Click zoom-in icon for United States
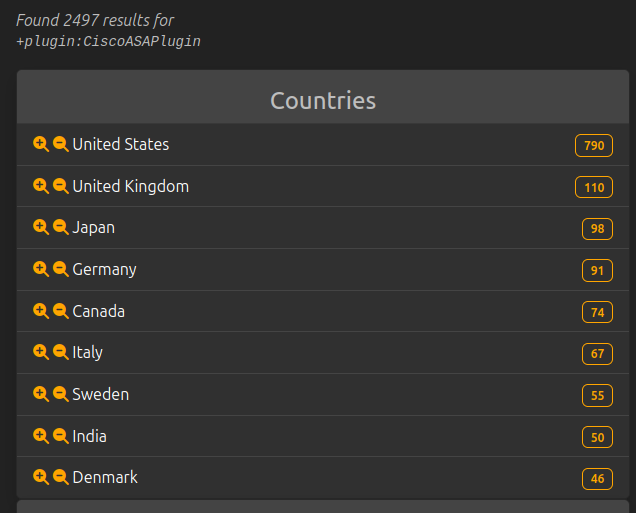This screenshot has width=636, height=513. pyautogui.click(x=41, y=144)
